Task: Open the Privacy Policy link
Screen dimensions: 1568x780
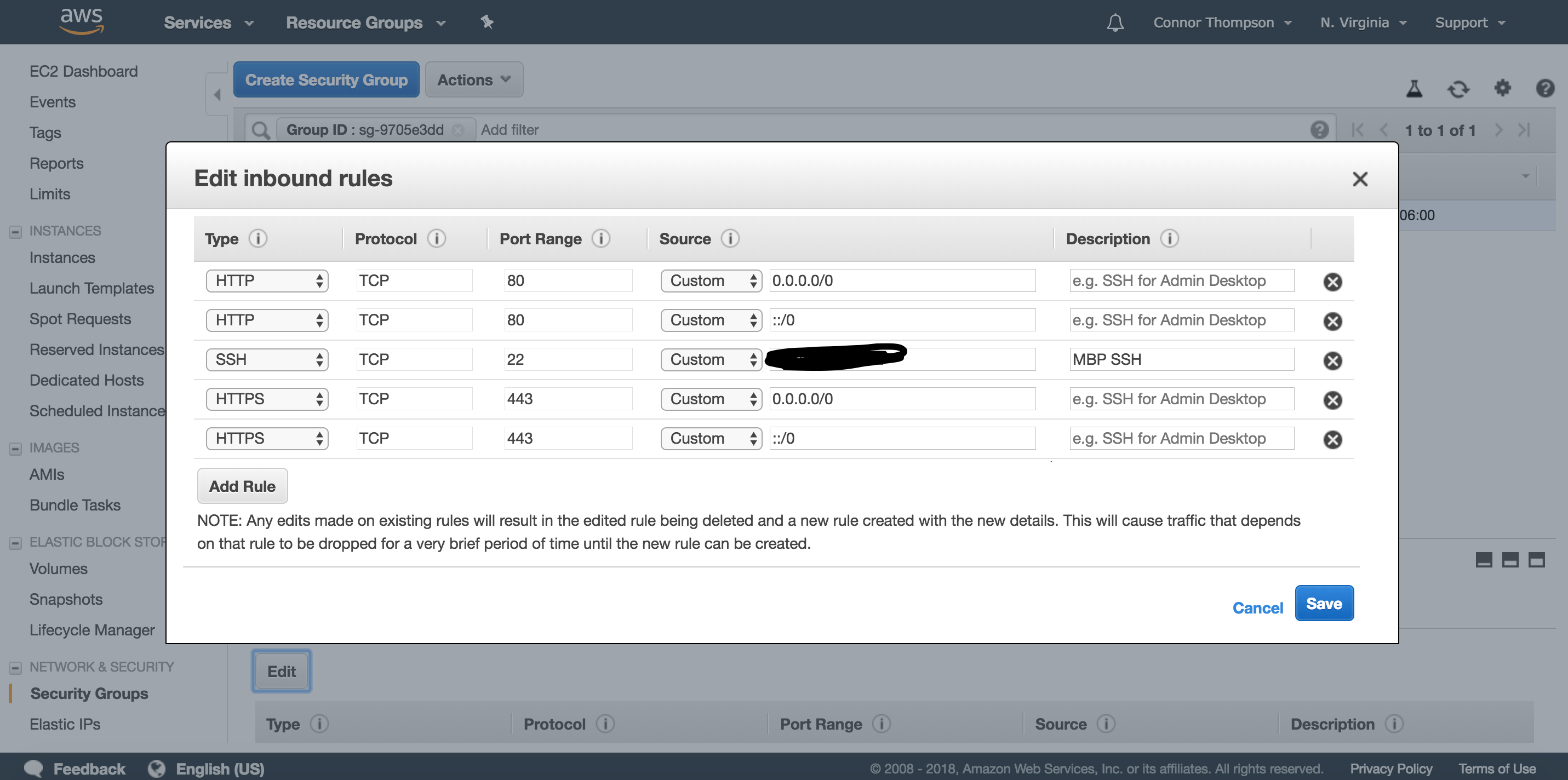Action: (x=1391, y=768)
